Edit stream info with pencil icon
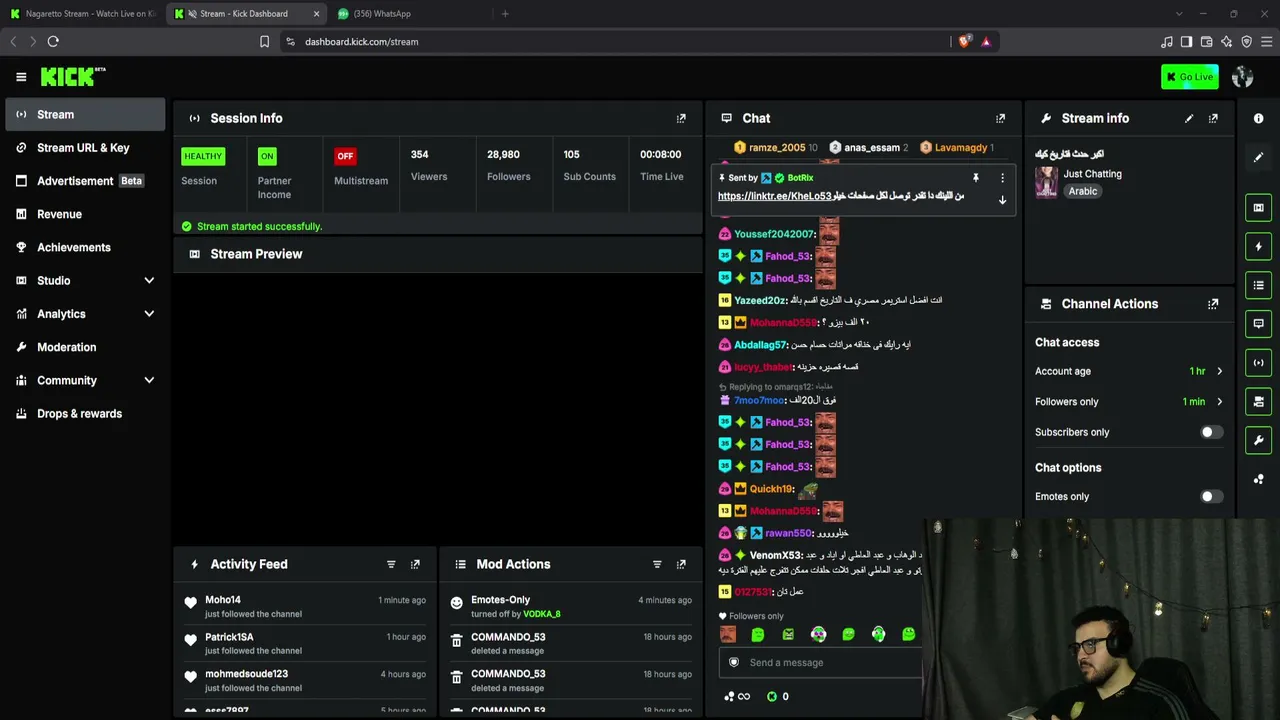The width and height of the screenshot is (1280, 720). [x=1189, y=118]
